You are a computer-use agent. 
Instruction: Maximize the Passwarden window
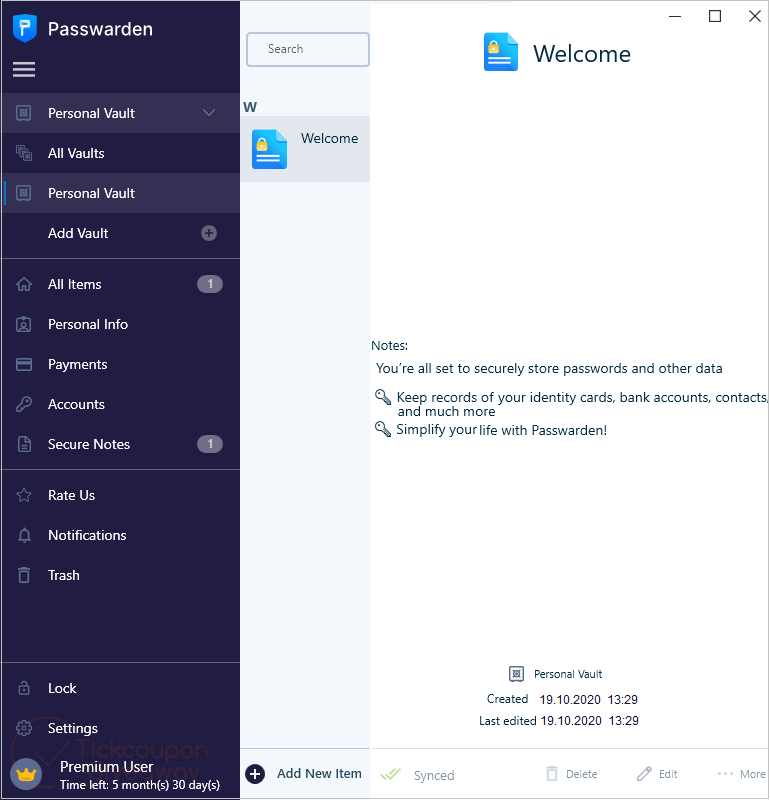pos(715,16)
